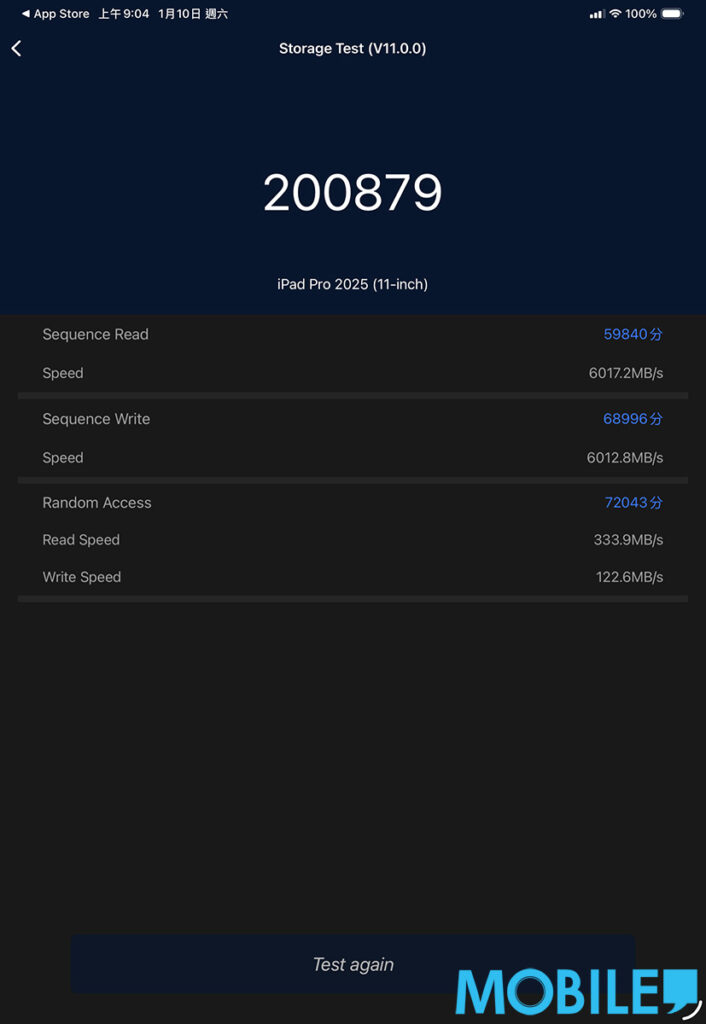The image size is (706, 1024).
Task: Tap the Storage Test (V11.0.0) title
Action: (352, 48)
